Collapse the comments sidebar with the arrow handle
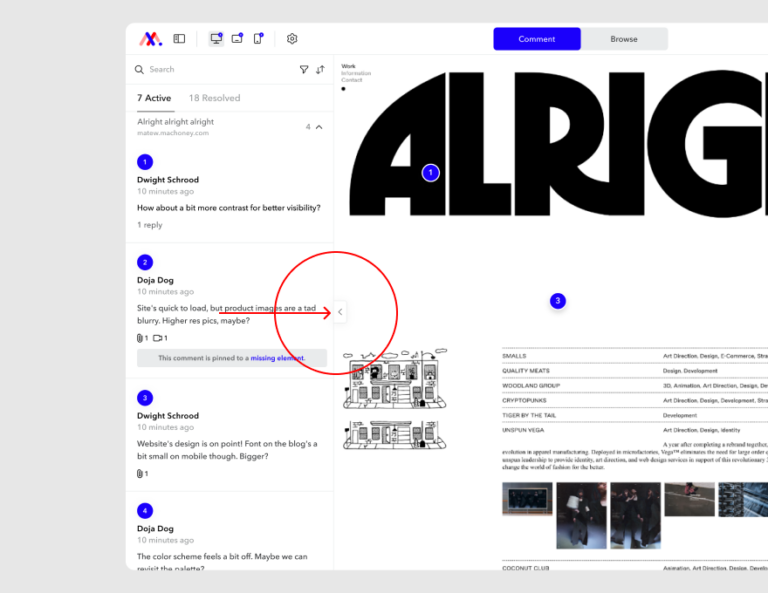The height and width of the screenshot is (593, 768). click(x=340, y=312)
